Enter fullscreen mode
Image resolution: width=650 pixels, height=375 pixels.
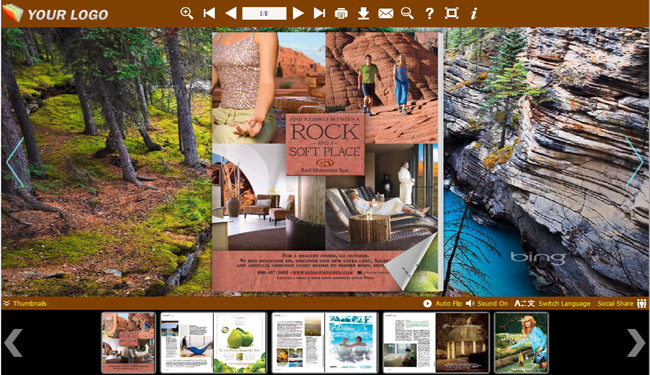(451, 13)
